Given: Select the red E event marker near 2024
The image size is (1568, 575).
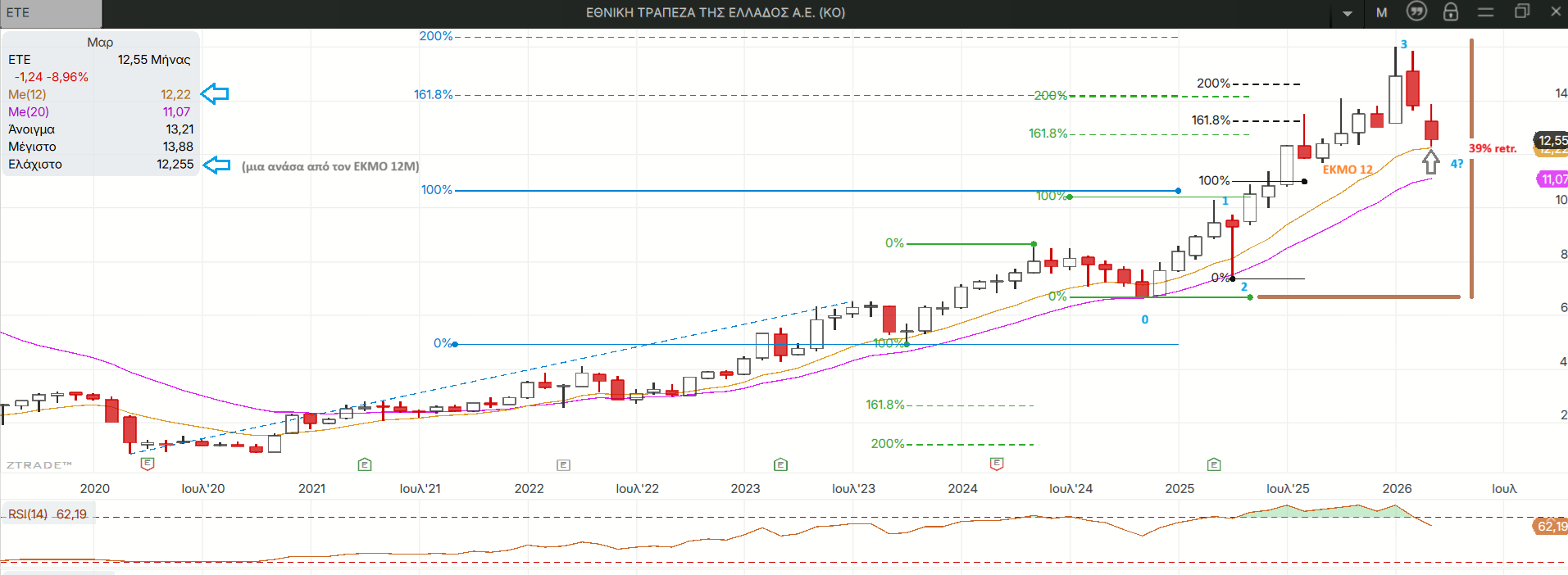Looking at the screenshot, I should coord(997,464).
